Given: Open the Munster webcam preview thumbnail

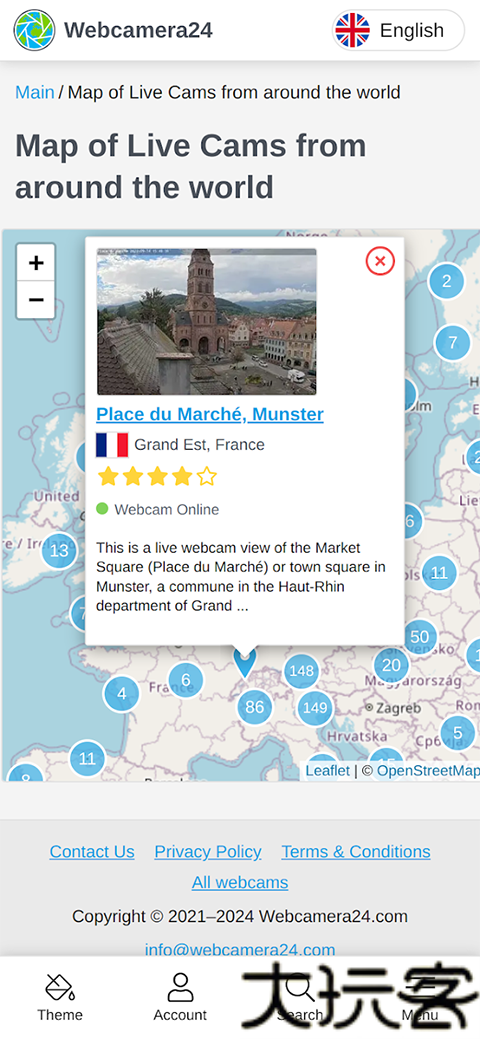Looking at the screenshot, I should 207,322.
